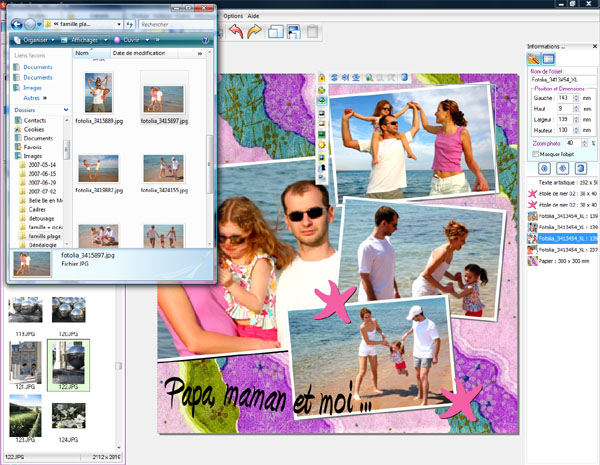This screenshot has width=600, height=465.
Task: Click third blue icon in floating photo toolbar
Action: tap(356, 78)
